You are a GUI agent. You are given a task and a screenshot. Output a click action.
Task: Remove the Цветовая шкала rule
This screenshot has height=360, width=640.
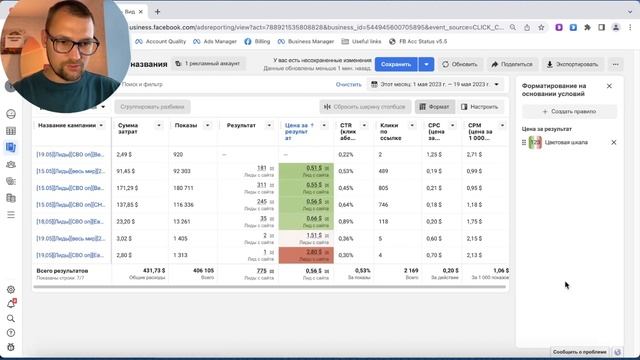tap(613, 142)
